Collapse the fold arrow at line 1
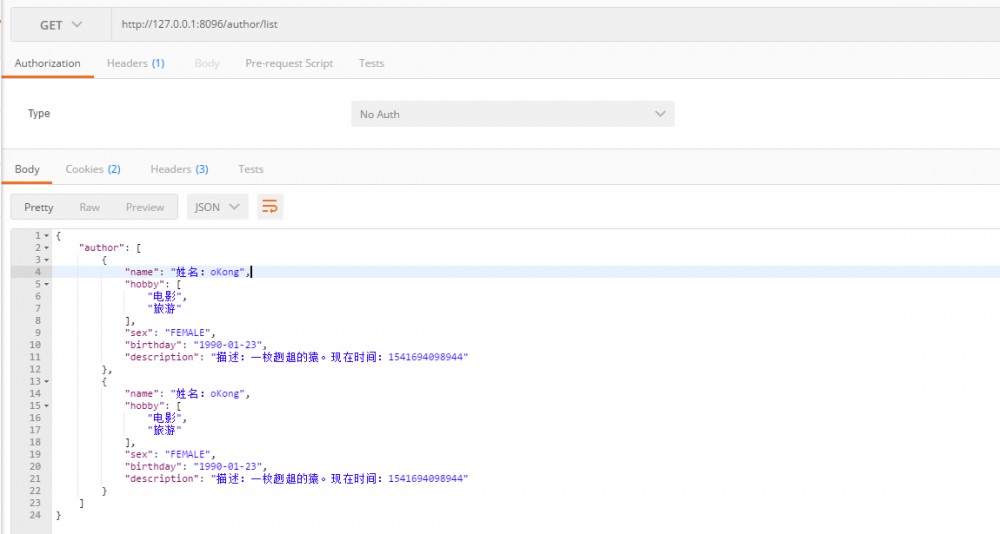The image size is (1000, 534). 47,236
